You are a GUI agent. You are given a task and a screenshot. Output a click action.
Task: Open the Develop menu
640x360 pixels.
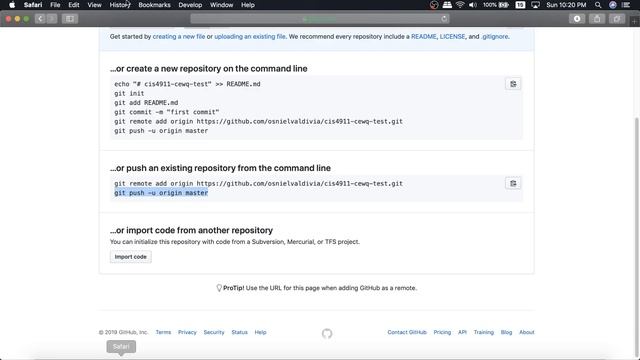(x=190, y=5)
